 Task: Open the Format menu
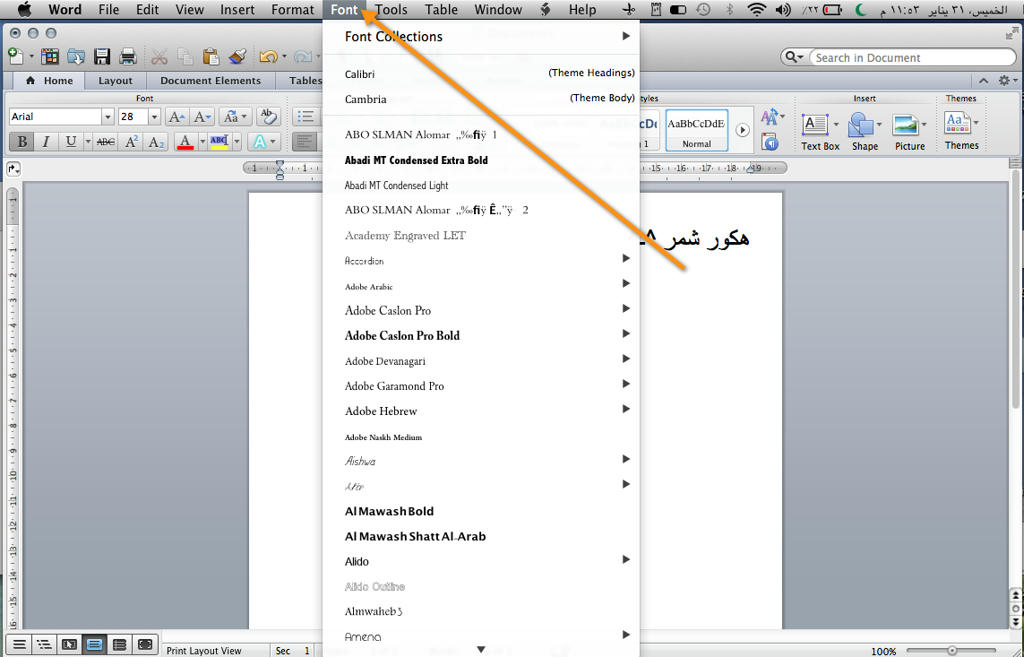point(293,10)
